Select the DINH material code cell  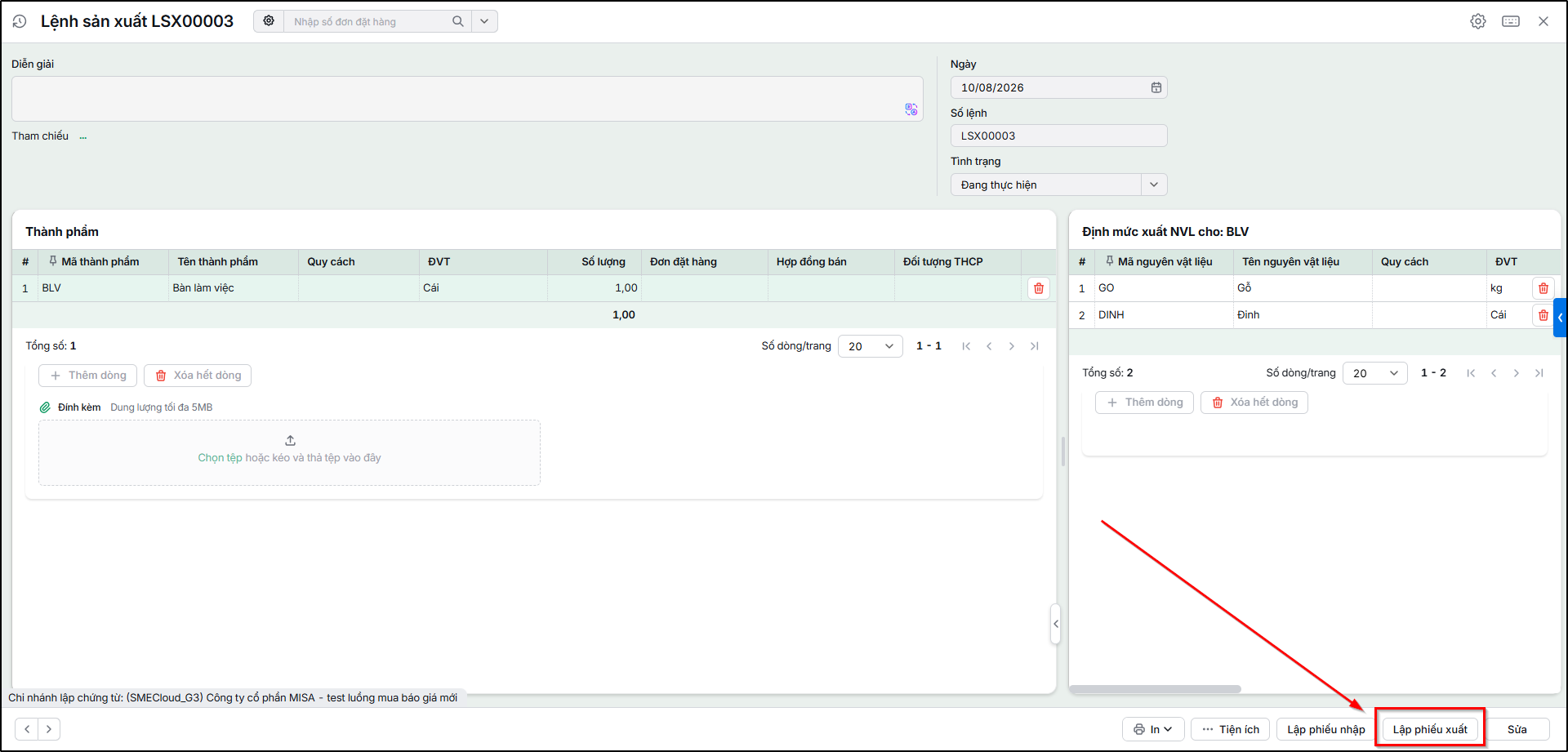pos(1164,315)
